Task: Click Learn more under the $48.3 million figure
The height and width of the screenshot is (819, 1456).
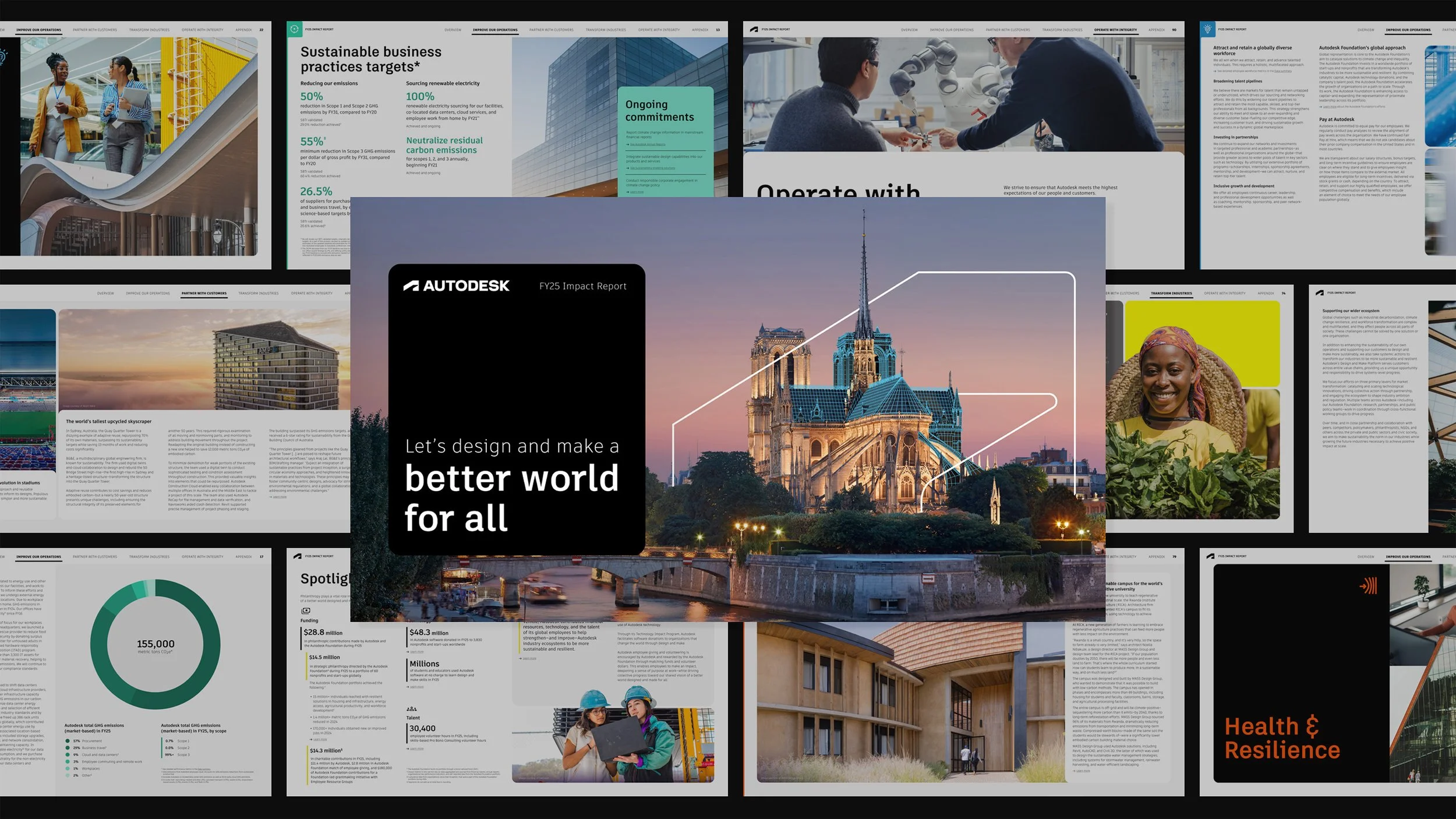Action: [416, 652]
